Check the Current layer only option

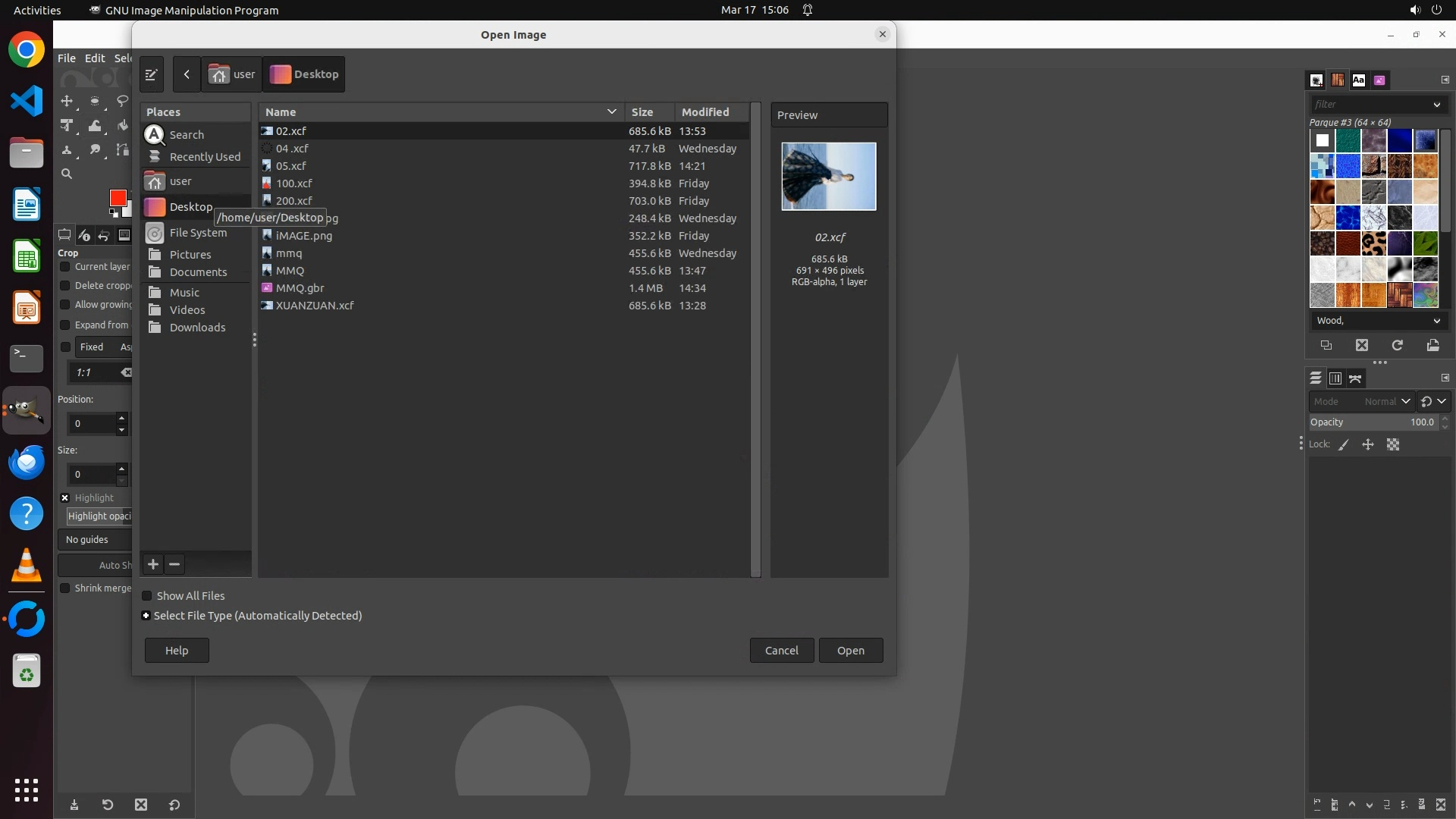[65, 267]
